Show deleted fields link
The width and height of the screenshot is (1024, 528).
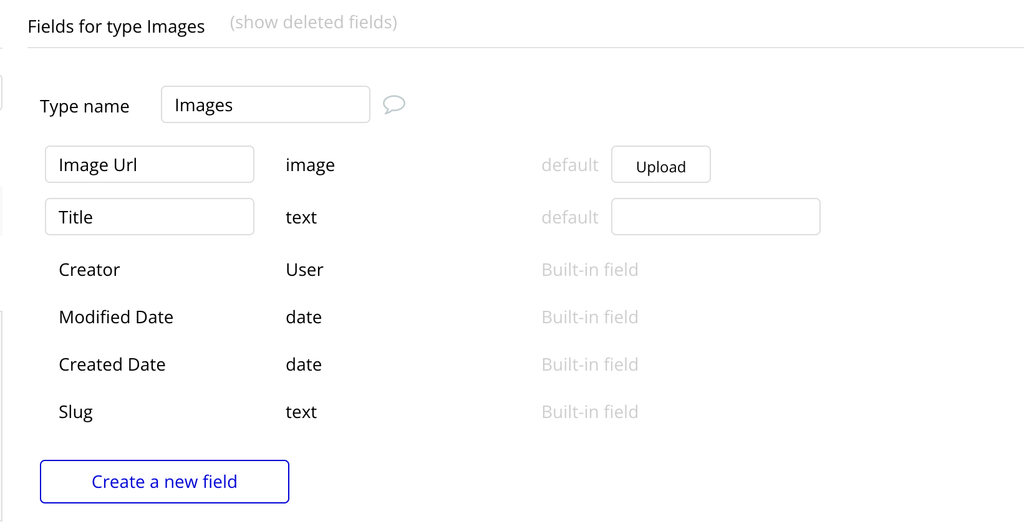point(313,22)
